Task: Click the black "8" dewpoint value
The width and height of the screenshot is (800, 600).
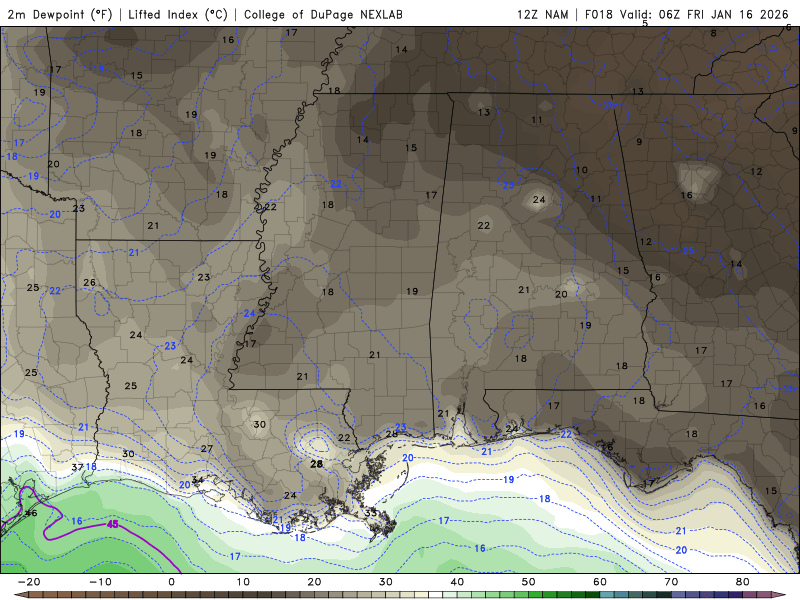Action: (x=713, y=34)
